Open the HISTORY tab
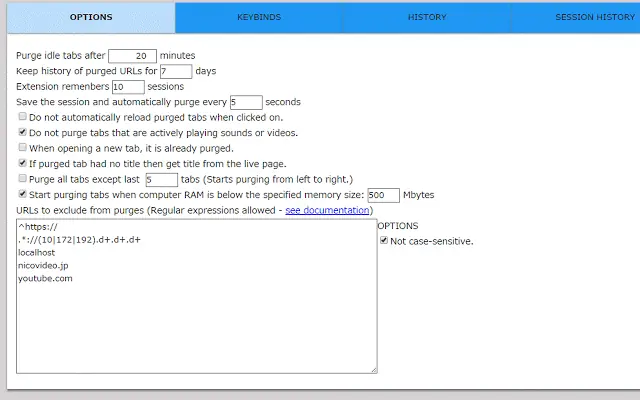The height and width of the screenshot is (400, 640). (427, 18)
